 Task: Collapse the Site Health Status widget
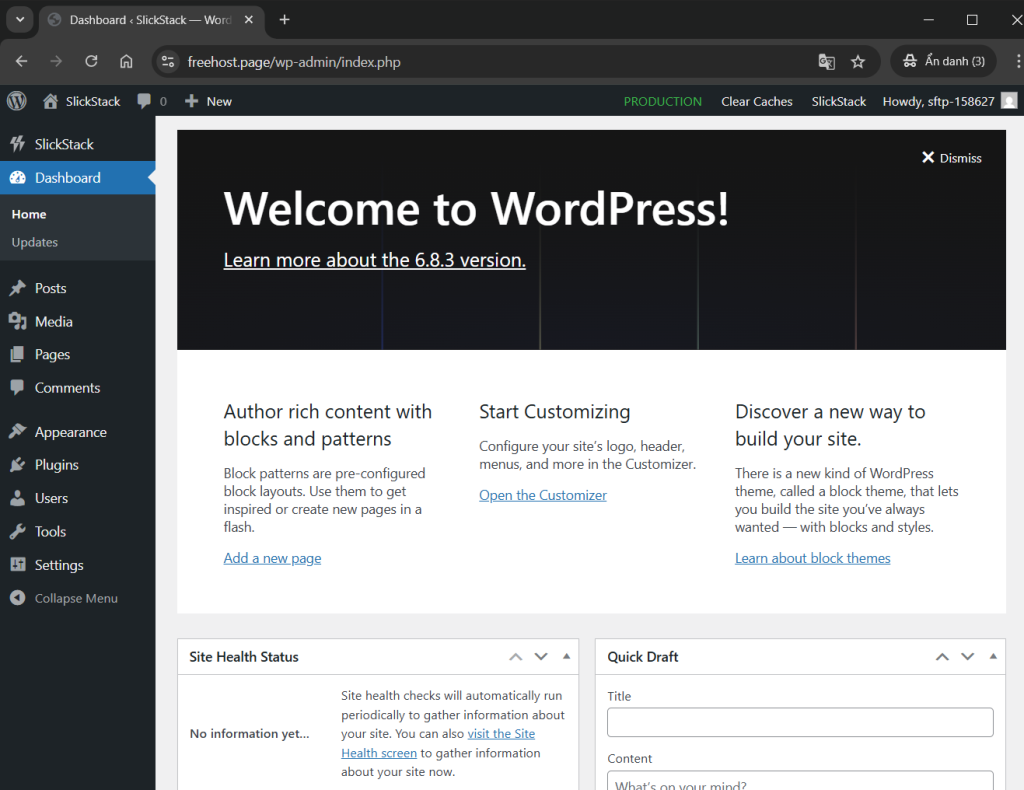(566, 656)
